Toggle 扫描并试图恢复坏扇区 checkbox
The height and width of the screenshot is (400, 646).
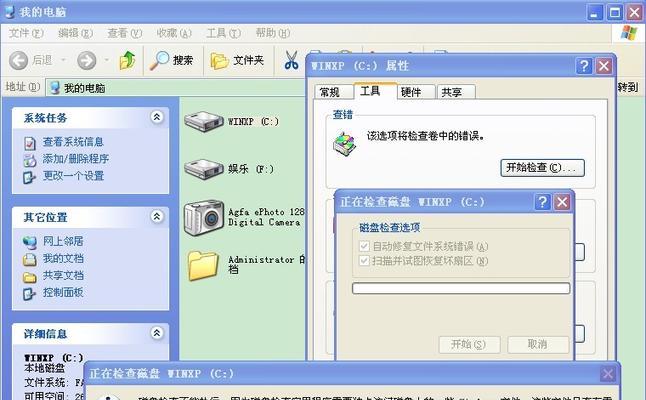pos(364,261)
